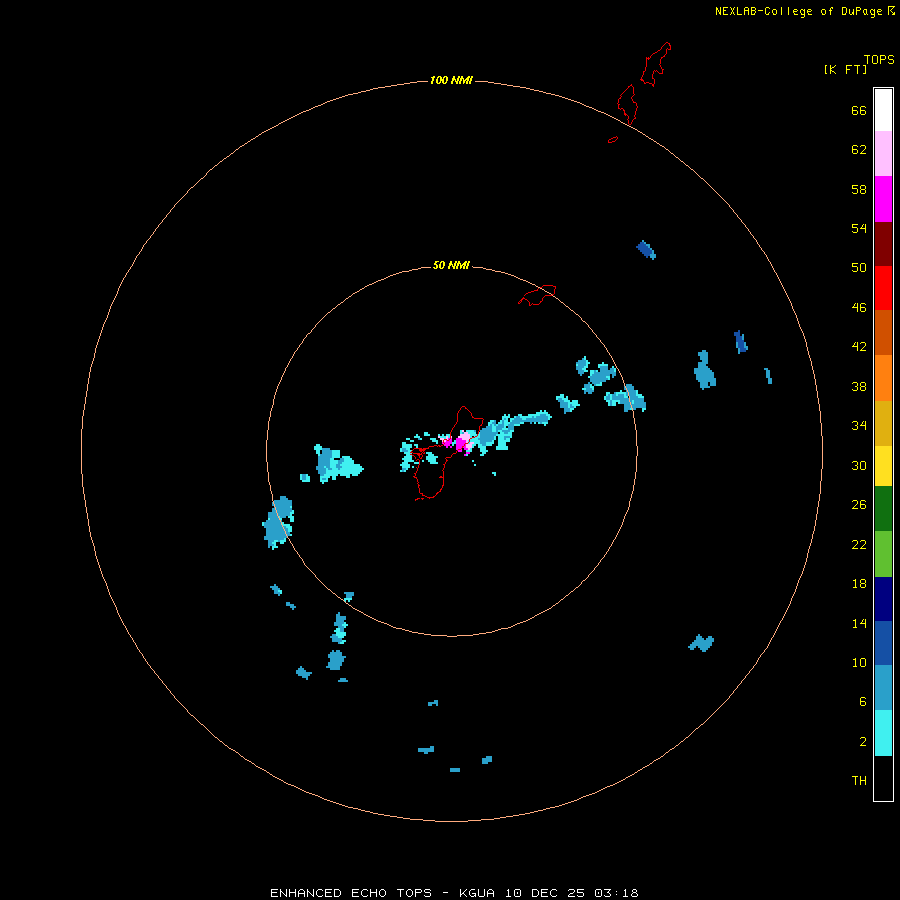
Task: Click the TH legend label
Action: [859, 780]
